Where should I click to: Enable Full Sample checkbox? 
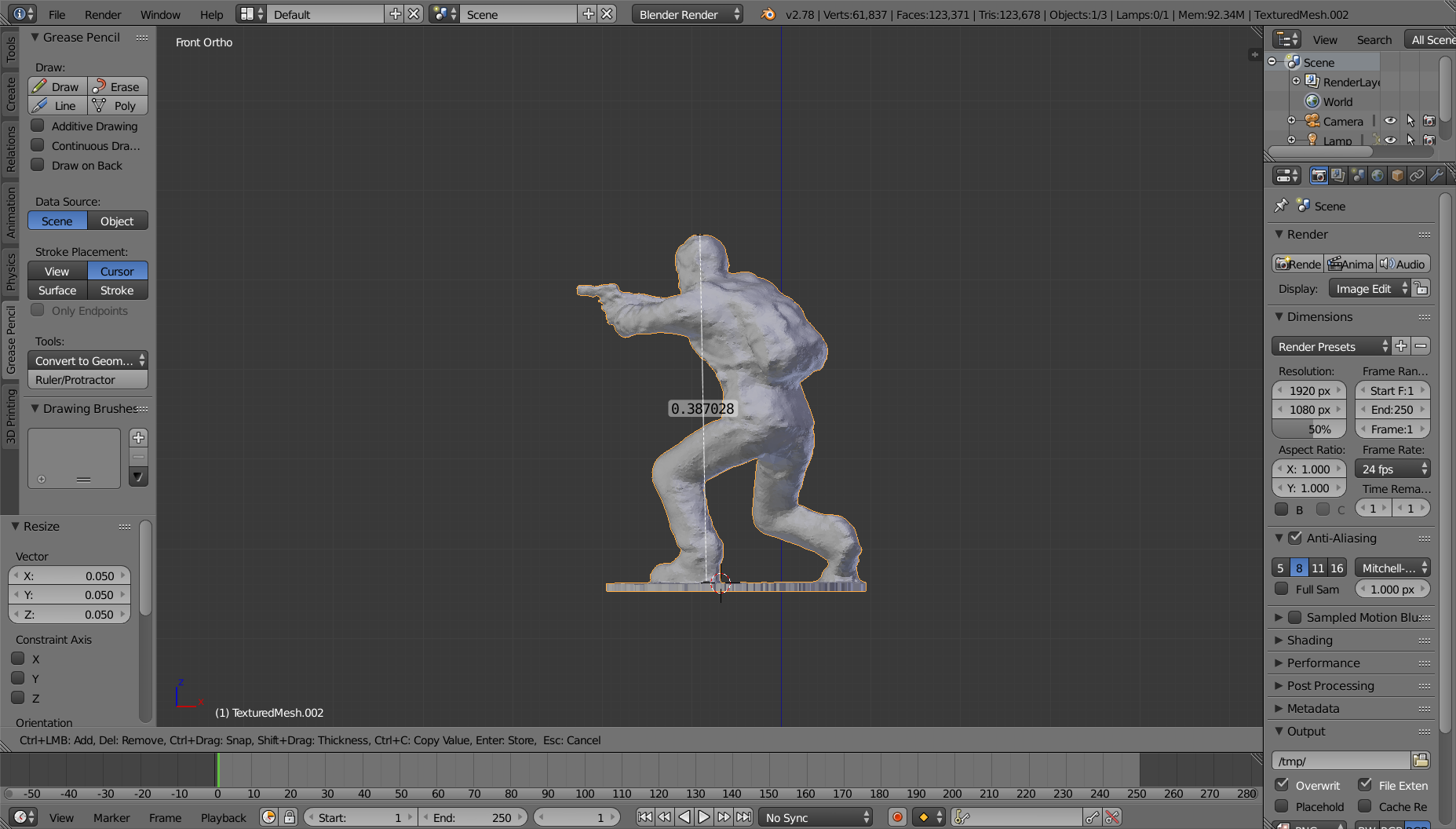(x=1282, y=589)
